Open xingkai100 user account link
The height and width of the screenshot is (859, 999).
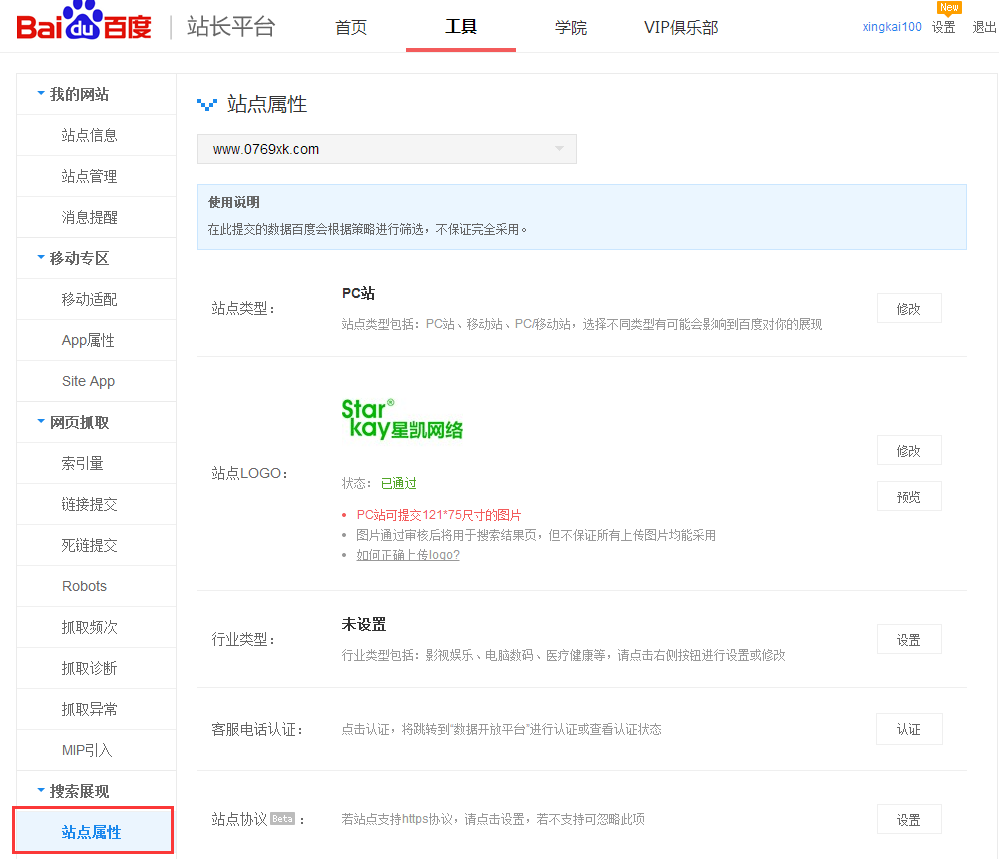892,27
